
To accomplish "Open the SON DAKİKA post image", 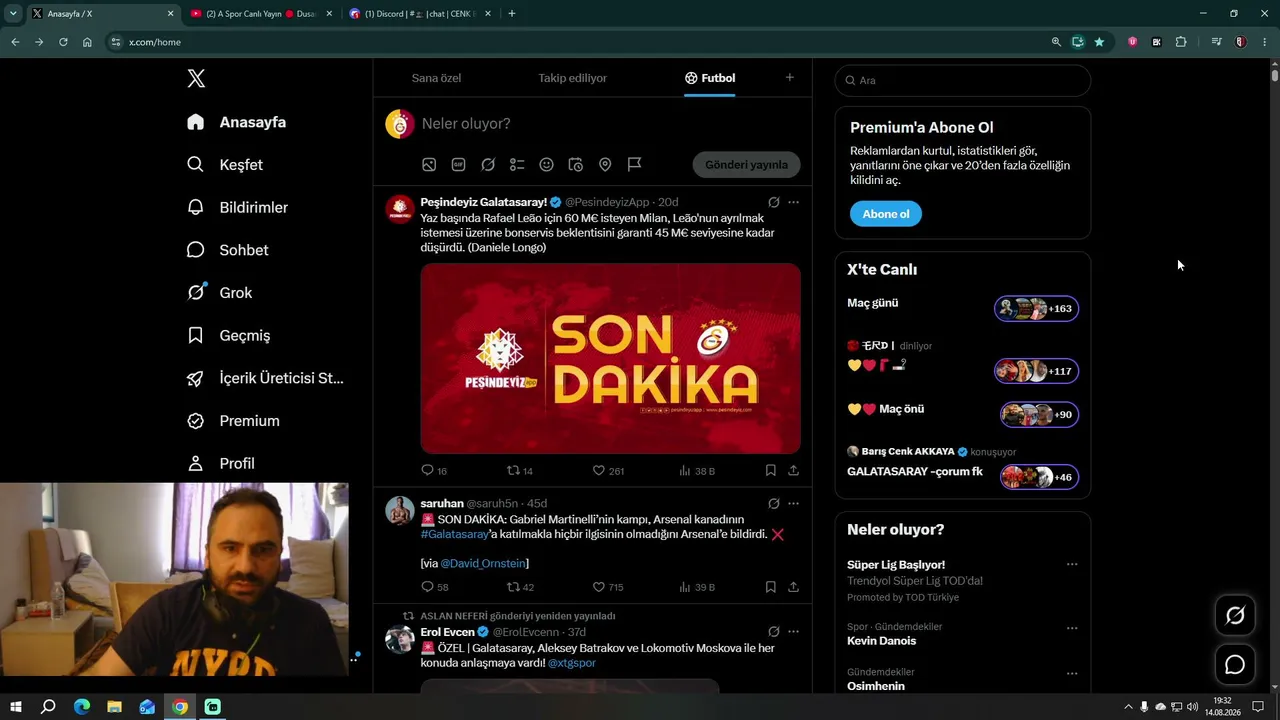I will 610,359.
